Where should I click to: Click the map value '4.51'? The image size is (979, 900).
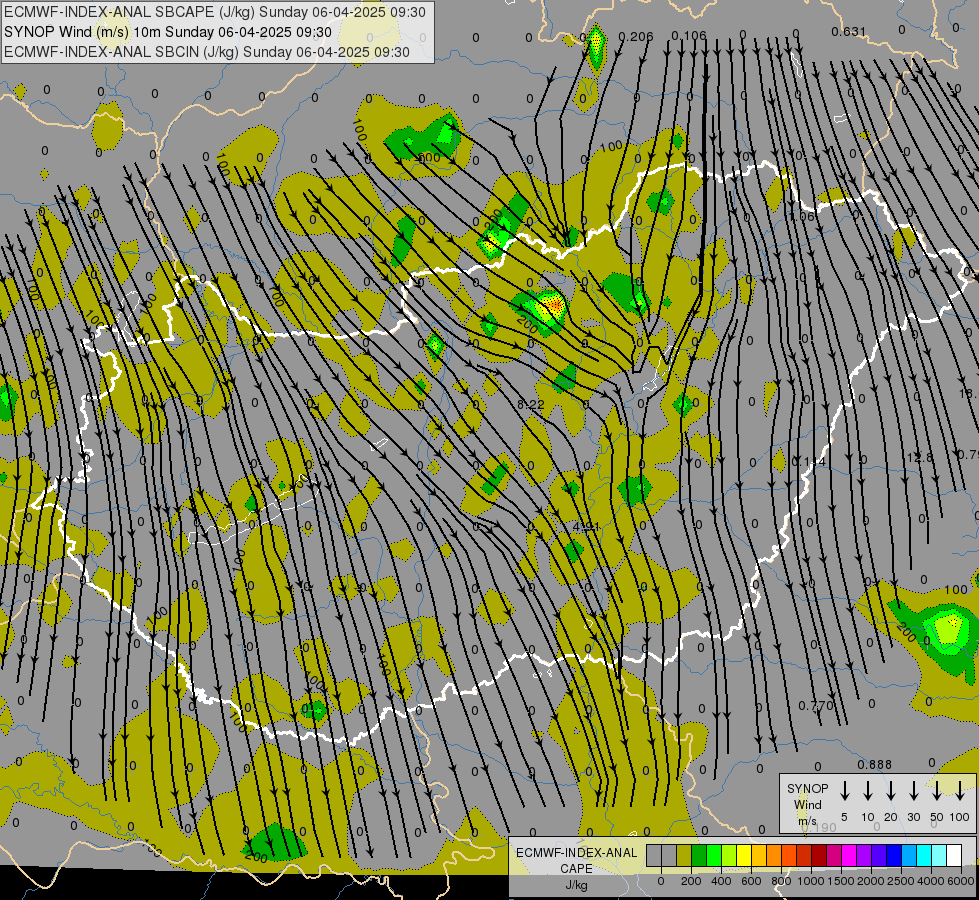pos(586,527)
